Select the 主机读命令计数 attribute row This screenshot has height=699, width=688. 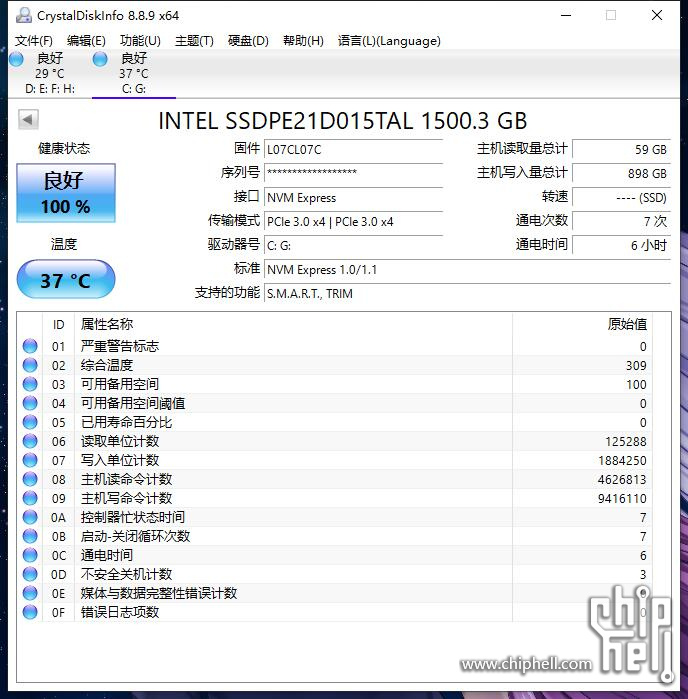coord(334,479)
